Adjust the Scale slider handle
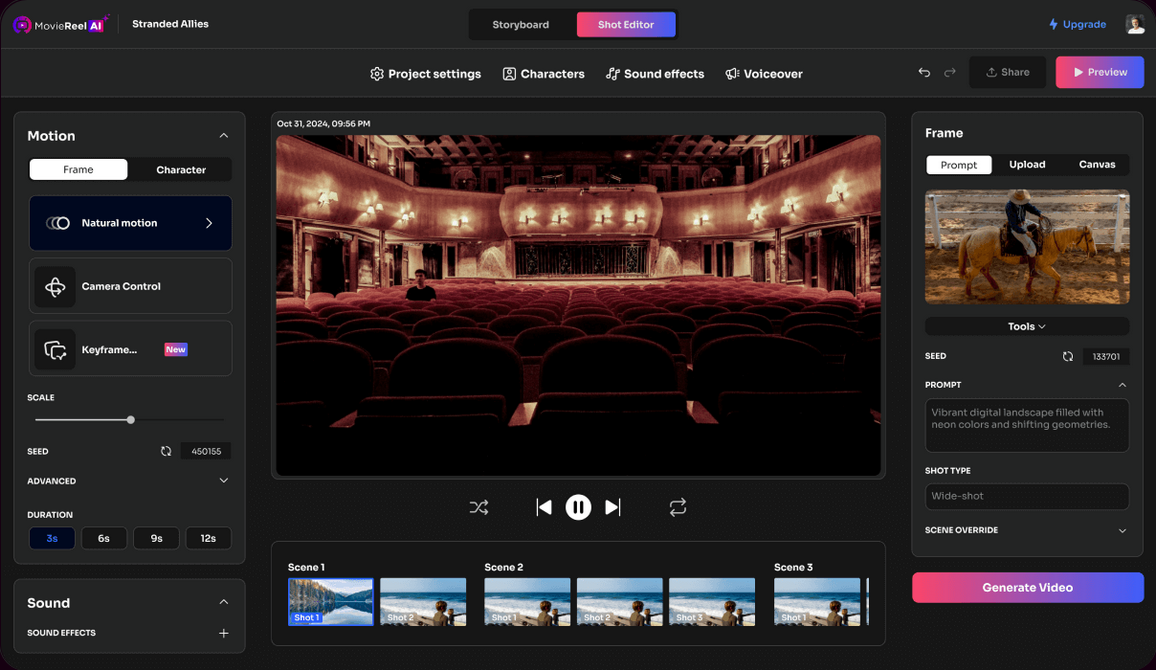 pyautogui.click(x=131, y=420)
